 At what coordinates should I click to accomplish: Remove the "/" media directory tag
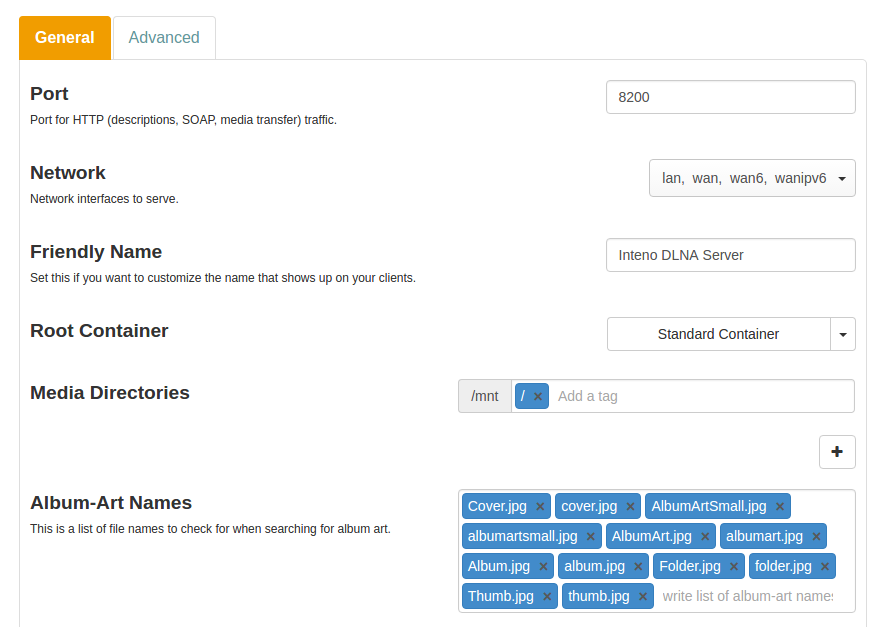tap(538, 396)
